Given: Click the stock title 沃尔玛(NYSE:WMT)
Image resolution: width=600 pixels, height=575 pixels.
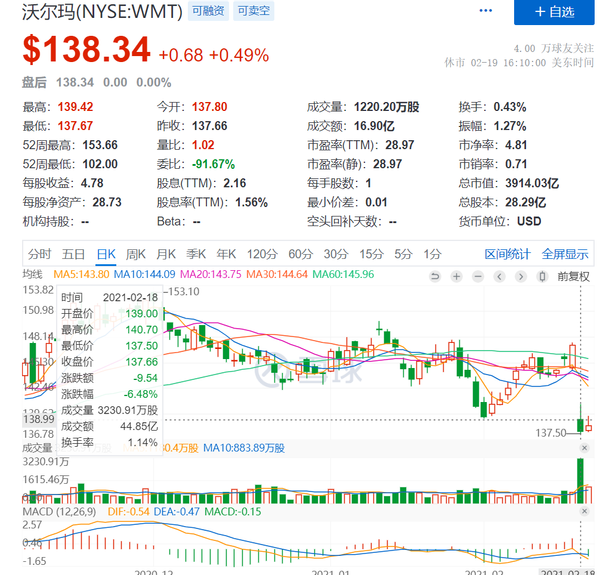Looking at the screenshot, I should 102,11.
